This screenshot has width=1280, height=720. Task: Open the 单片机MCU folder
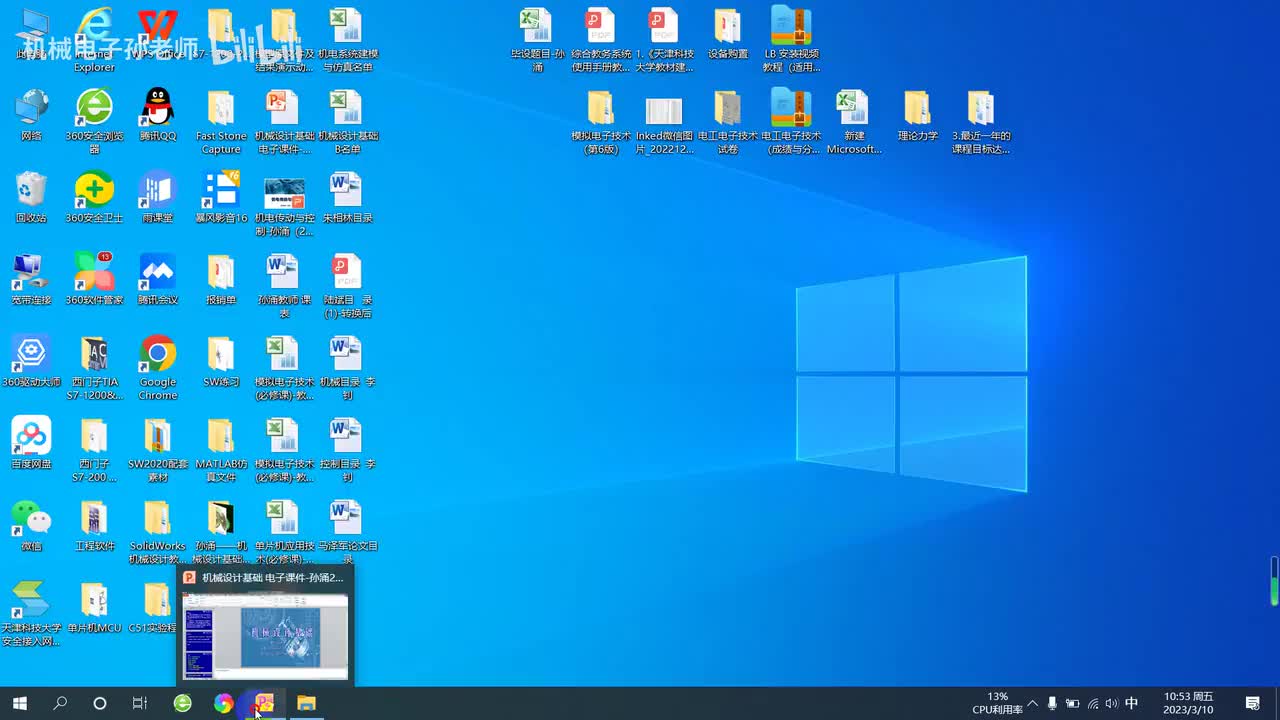pos(94,607)
